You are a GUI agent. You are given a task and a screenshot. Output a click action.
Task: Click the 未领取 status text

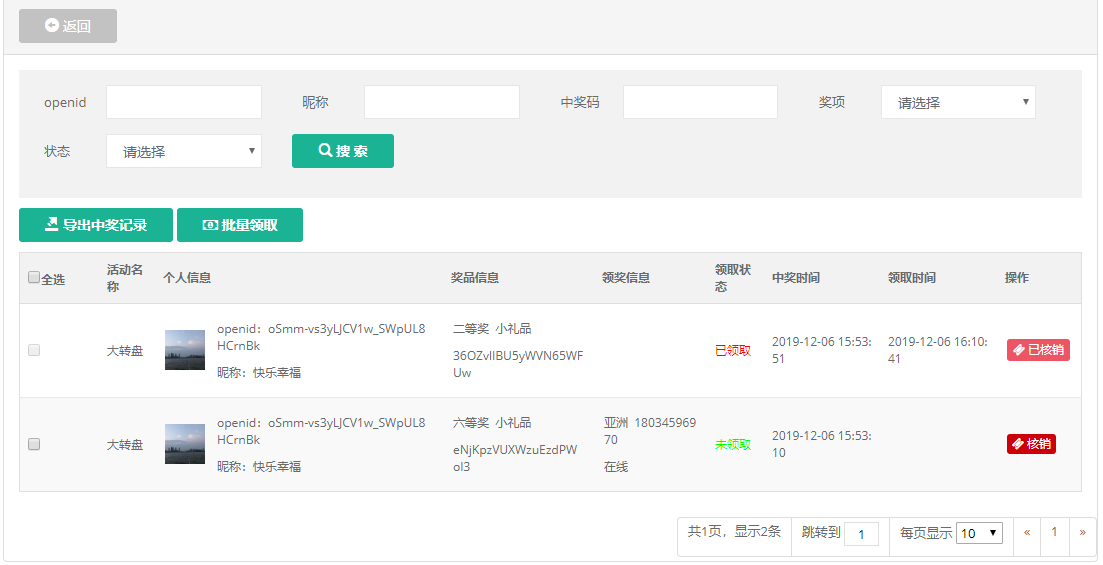733,445
